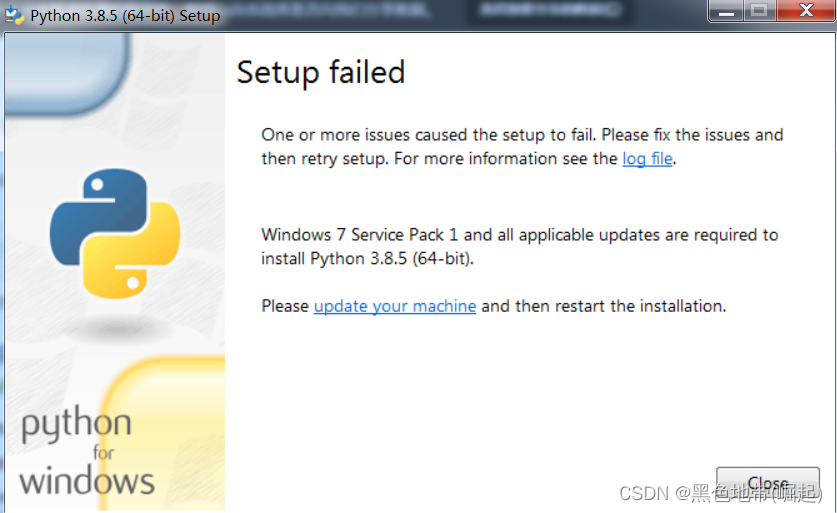837x513 pixels.
Task: Click the small "for" text in the sidebar branding
Action: (104, 452)
